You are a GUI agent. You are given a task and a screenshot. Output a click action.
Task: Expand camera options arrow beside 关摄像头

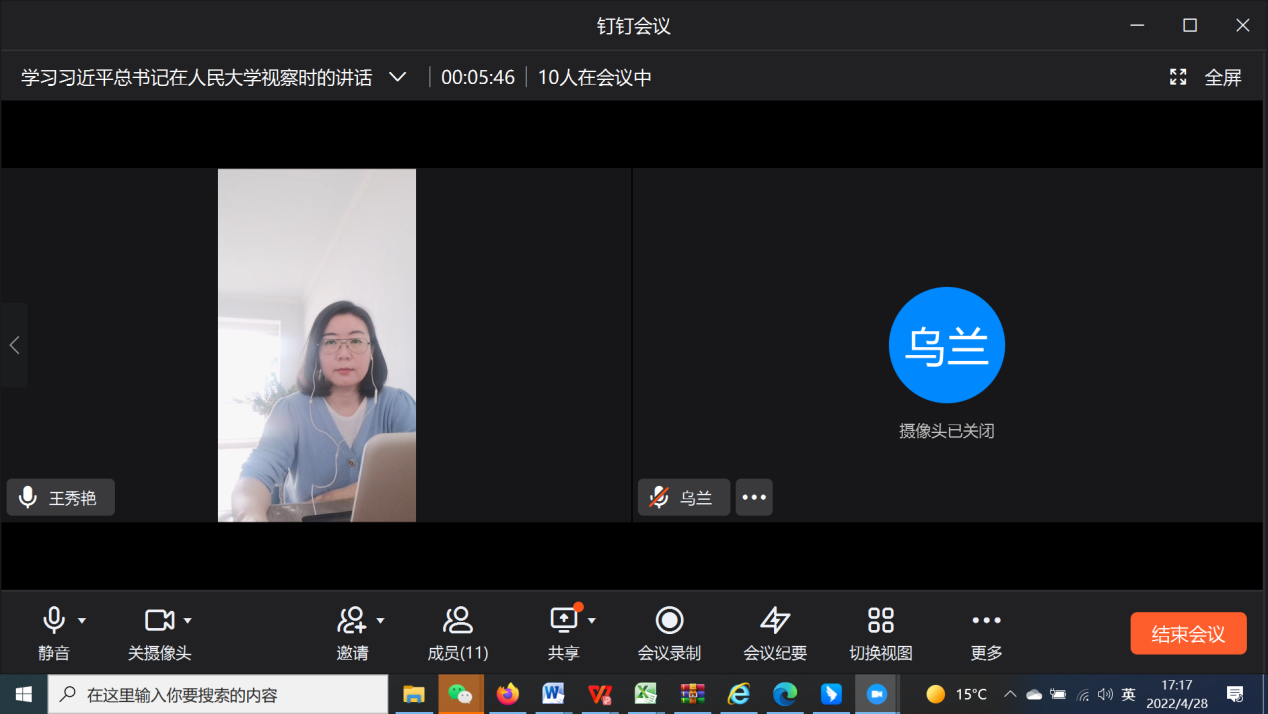point(187,621)
